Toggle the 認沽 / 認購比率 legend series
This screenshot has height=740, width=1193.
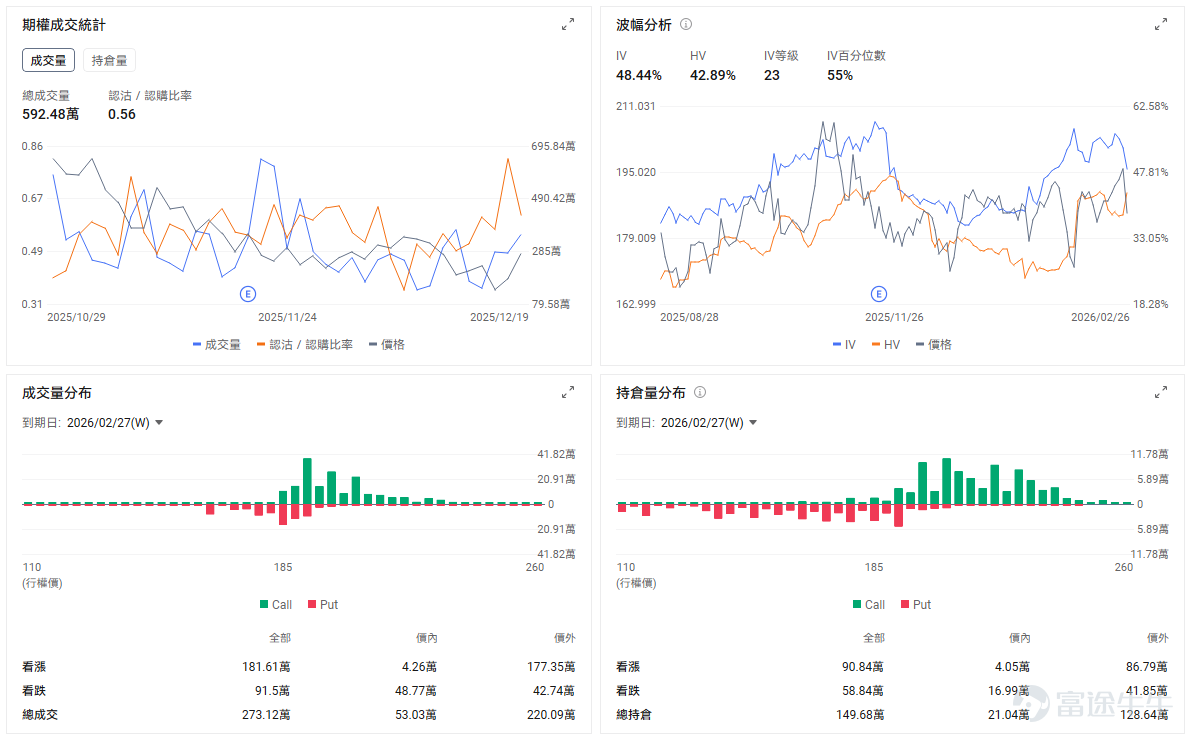tap(305, 345)
